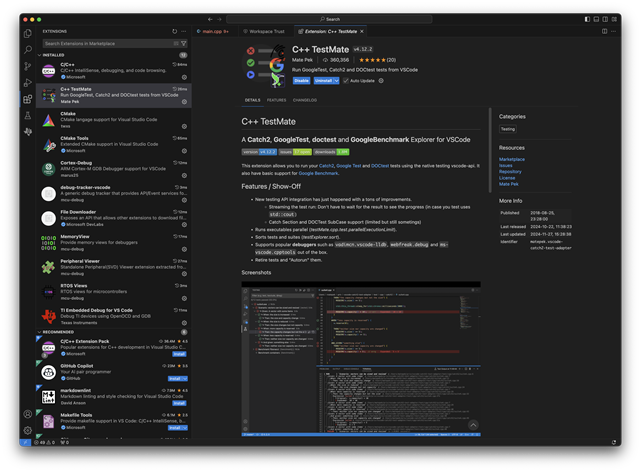Open editor more actions ellipsis
The width and height of the screenshot is (640, 471).
[x=613, y=31]
